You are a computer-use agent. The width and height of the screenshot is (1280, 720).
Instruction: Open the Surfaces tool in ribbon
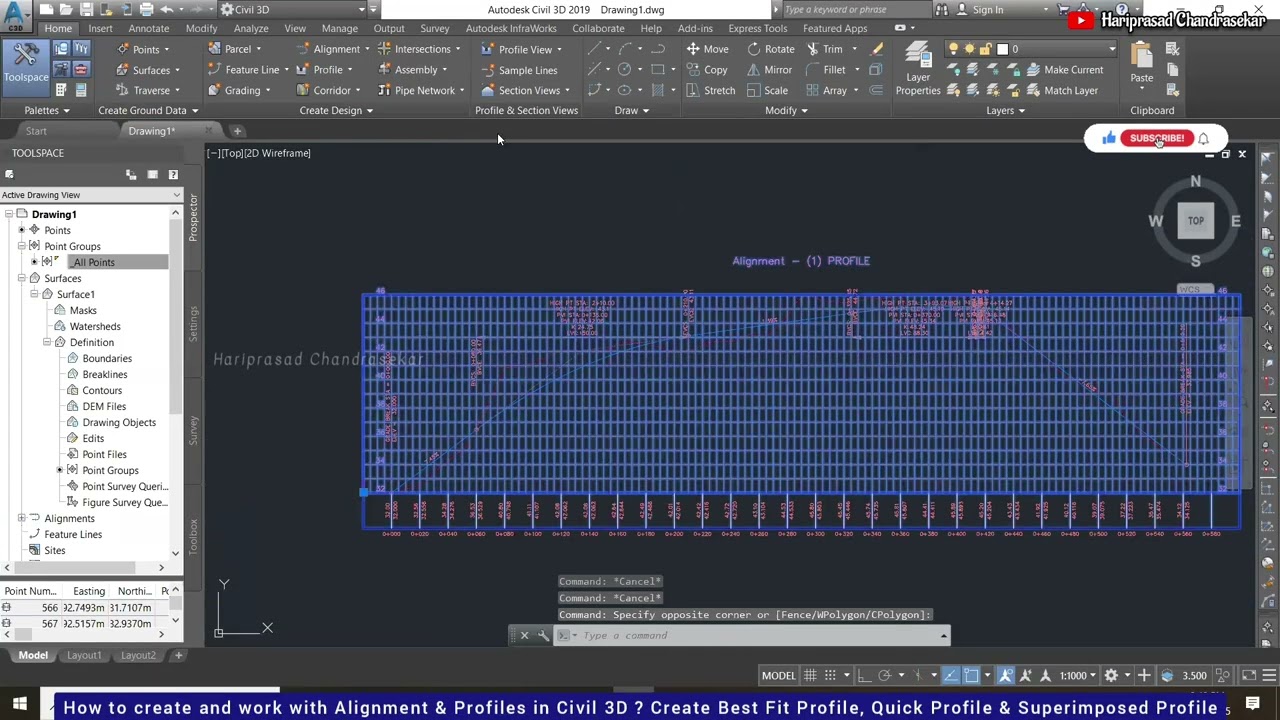pos(150,70)
